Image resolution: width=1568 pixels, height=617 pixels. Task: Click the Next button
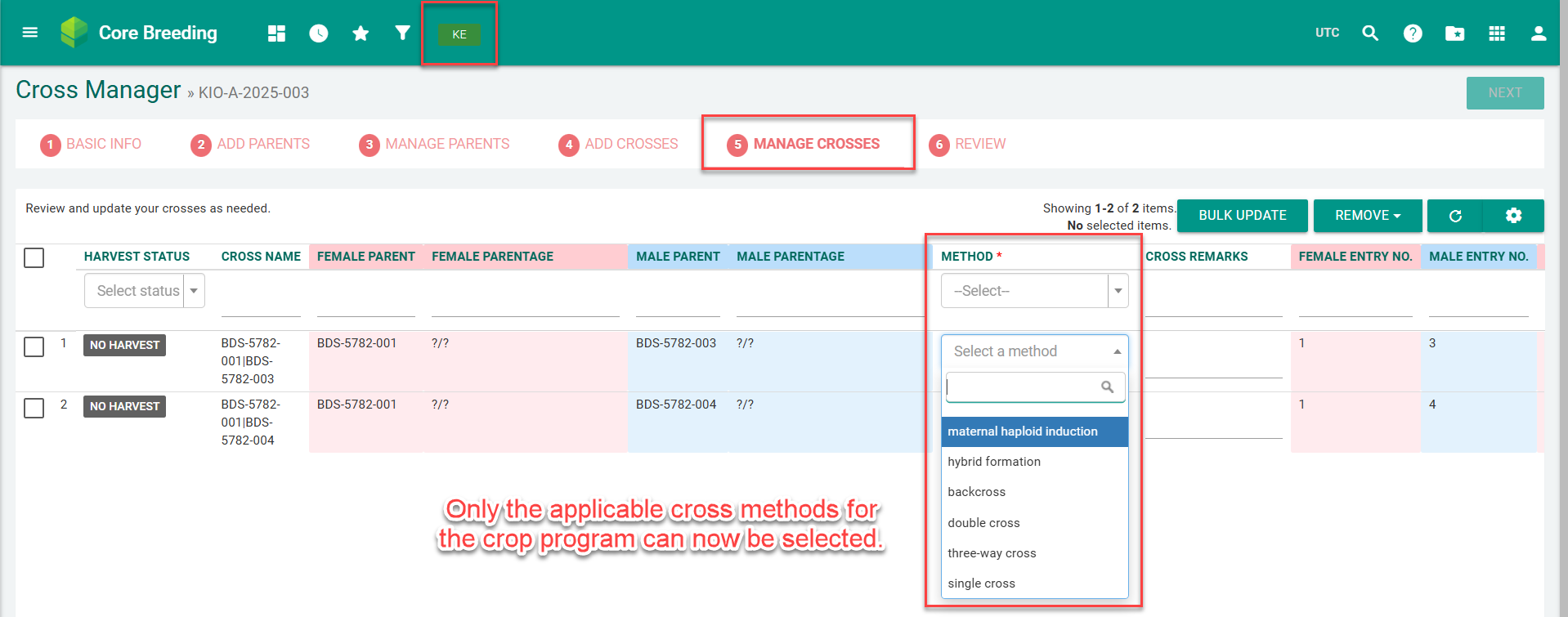pos(1504,93)
